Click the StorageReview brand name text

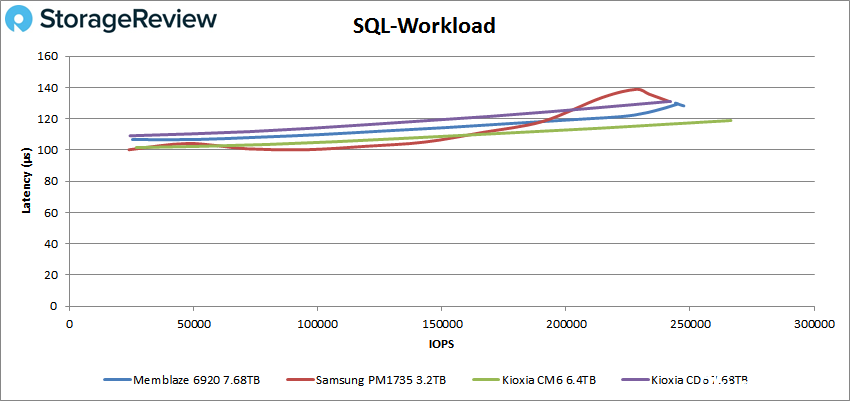(128, 20)
